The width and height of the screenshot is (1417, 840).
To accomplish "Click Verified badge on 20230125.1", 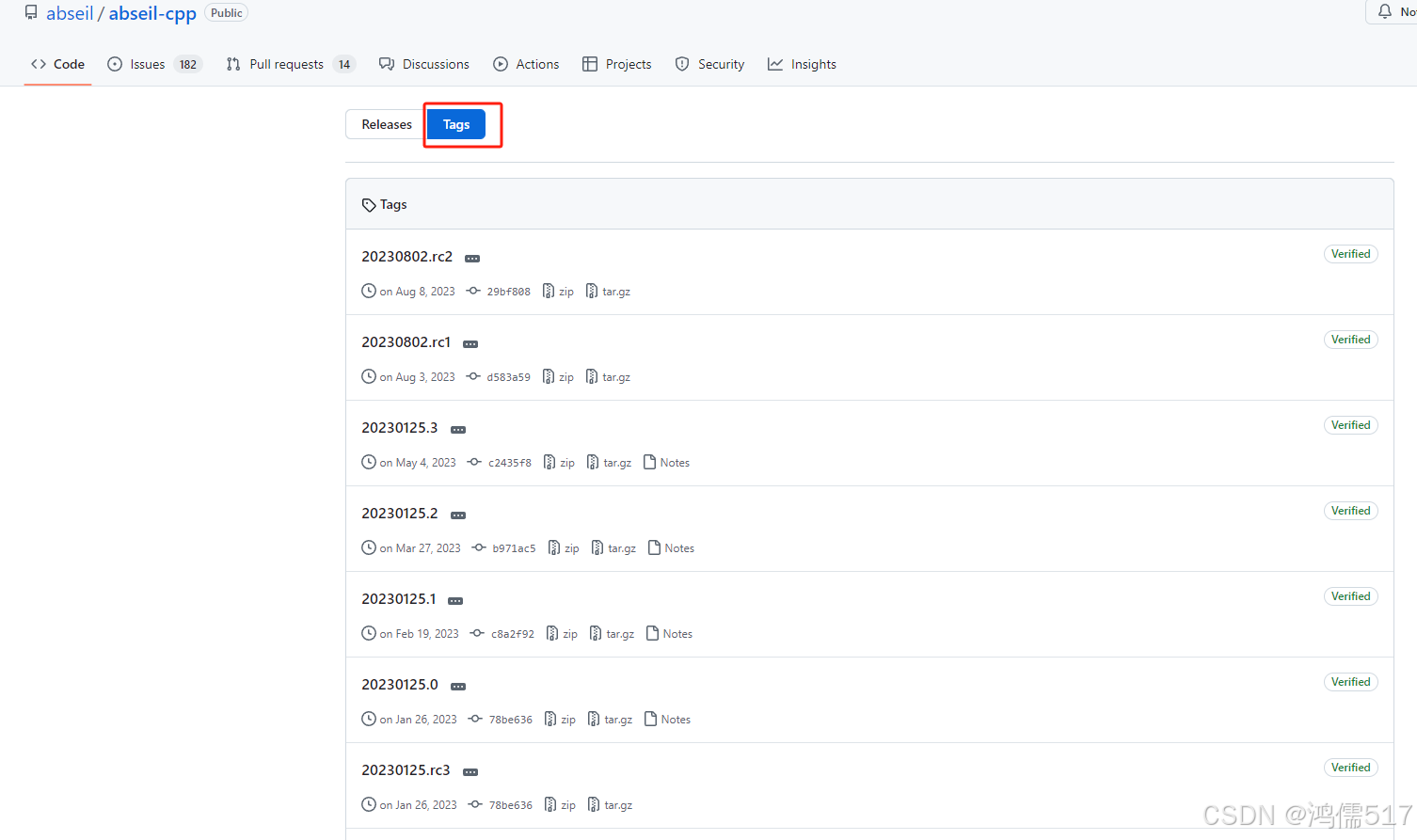I will click(1350, 596).
